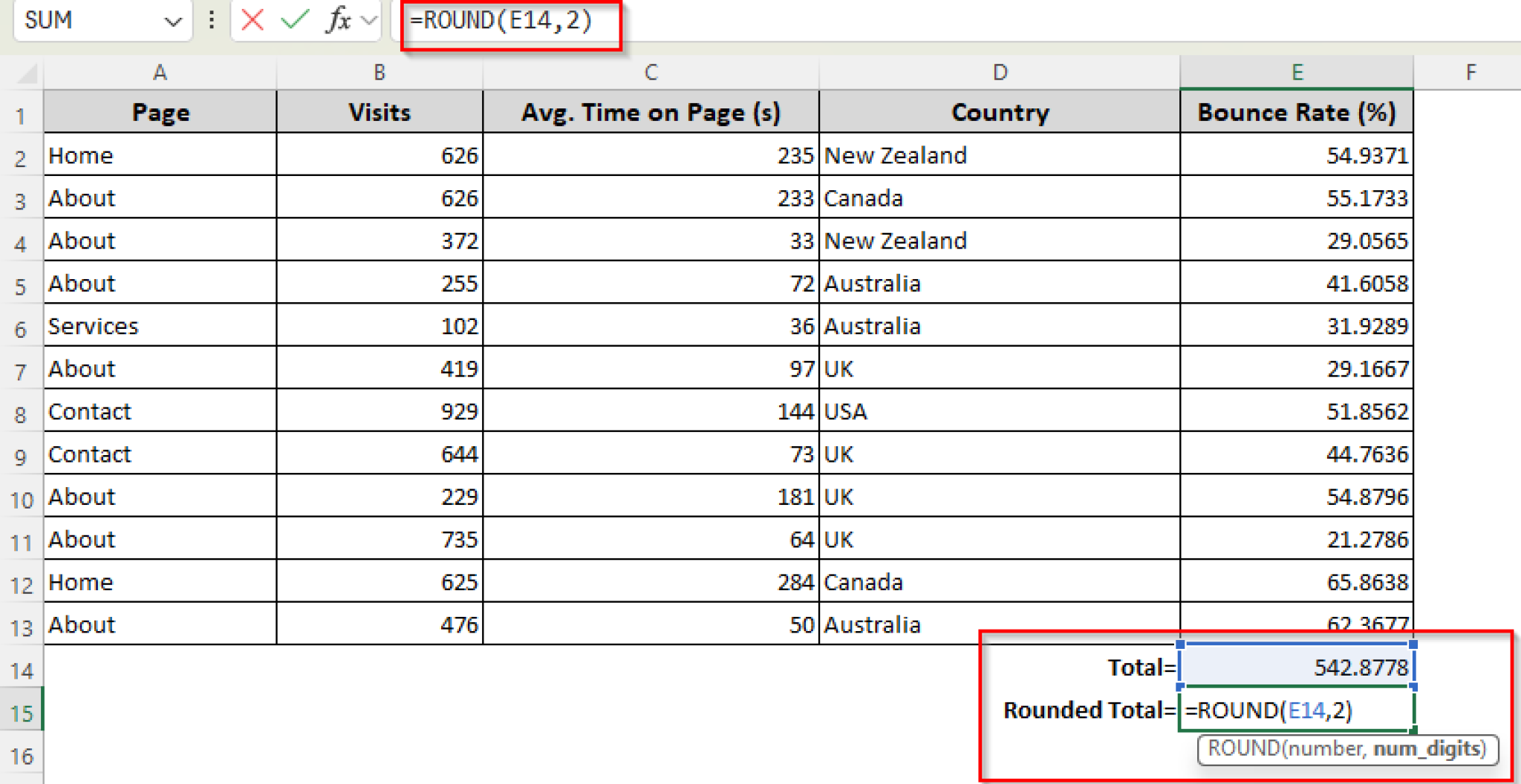Click the three-dot separator beside the Name Box
The width and height of the screenshot is (1521, 784).
(x=210, y=21)
